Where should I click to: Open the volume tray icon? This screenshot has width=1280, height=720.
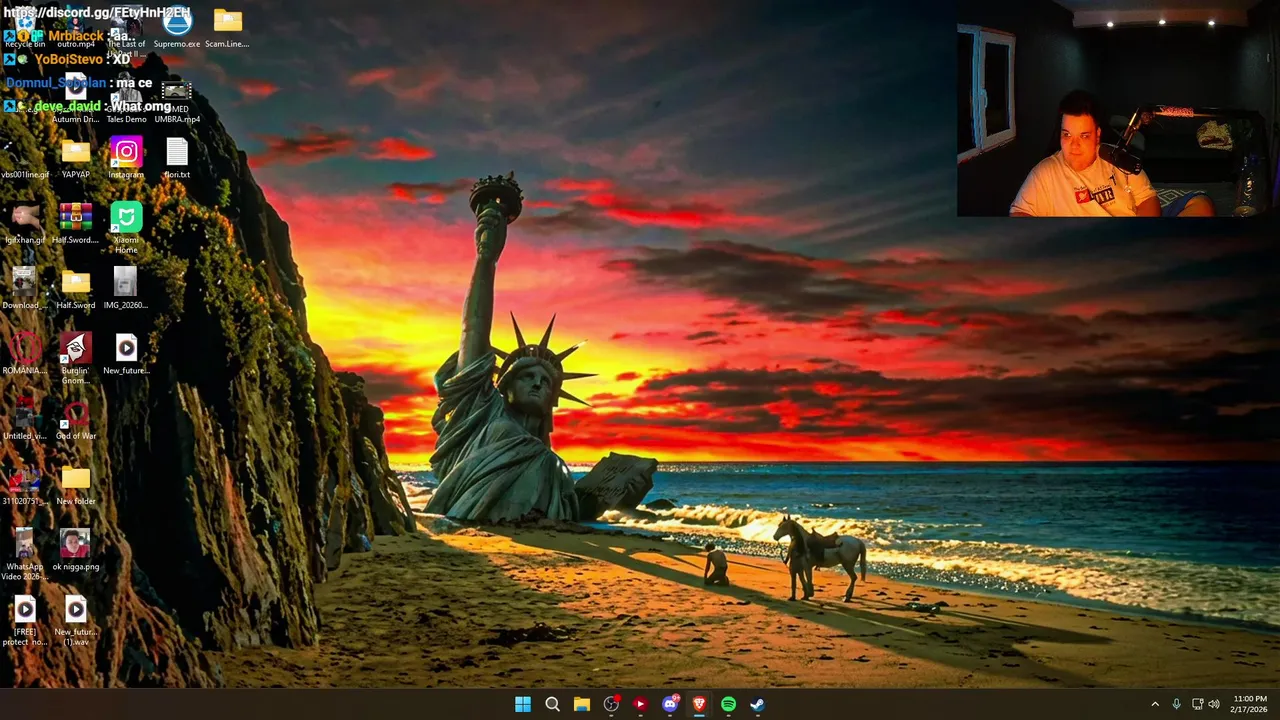coord(1214,704)
